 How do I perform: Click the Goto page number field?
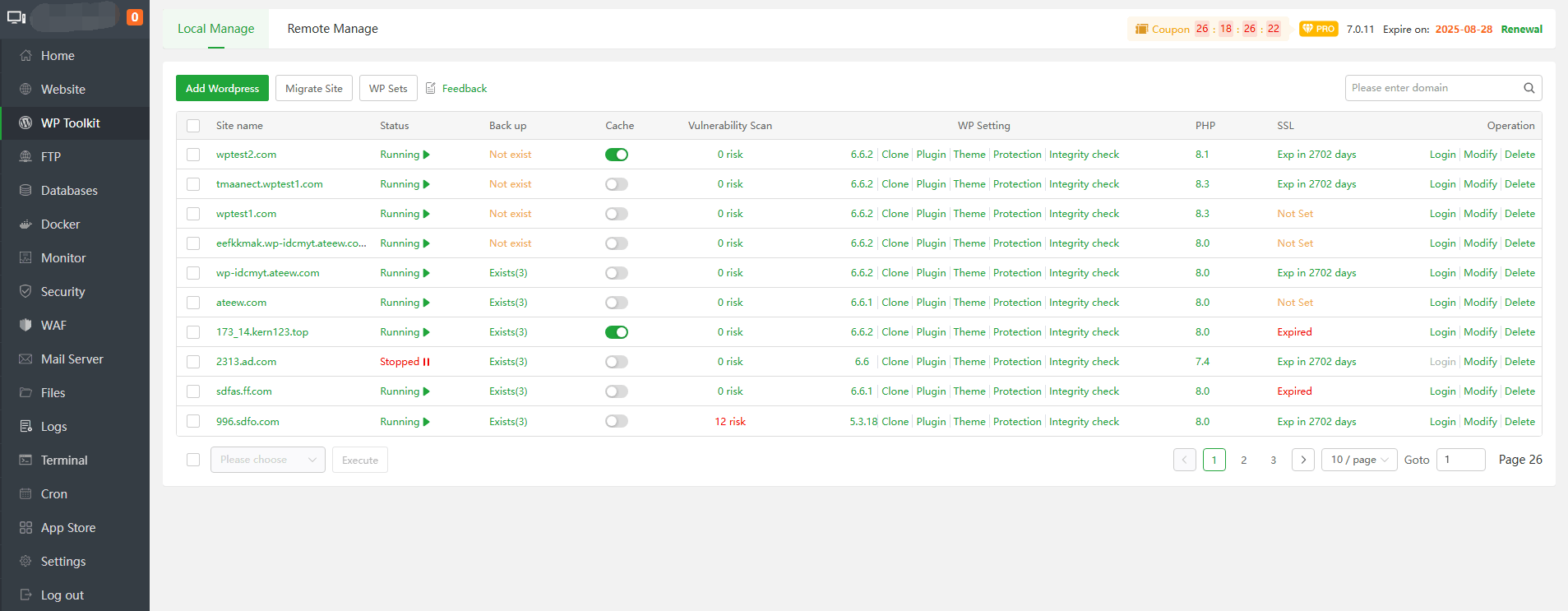click(x=1461, y=460)
